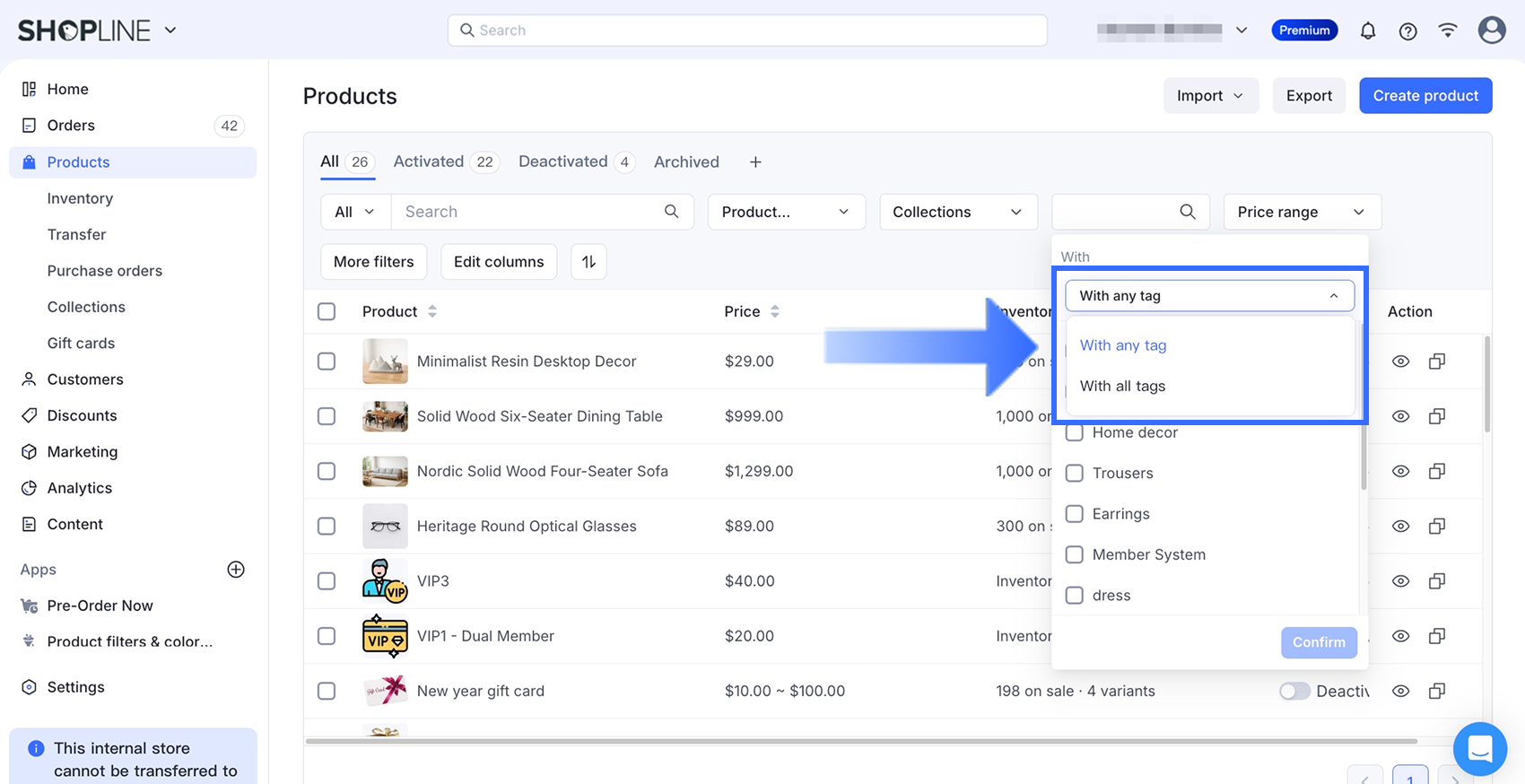Select the VIP3 product row checkbox
1525x784 pixels.
[x=327, y=581]
